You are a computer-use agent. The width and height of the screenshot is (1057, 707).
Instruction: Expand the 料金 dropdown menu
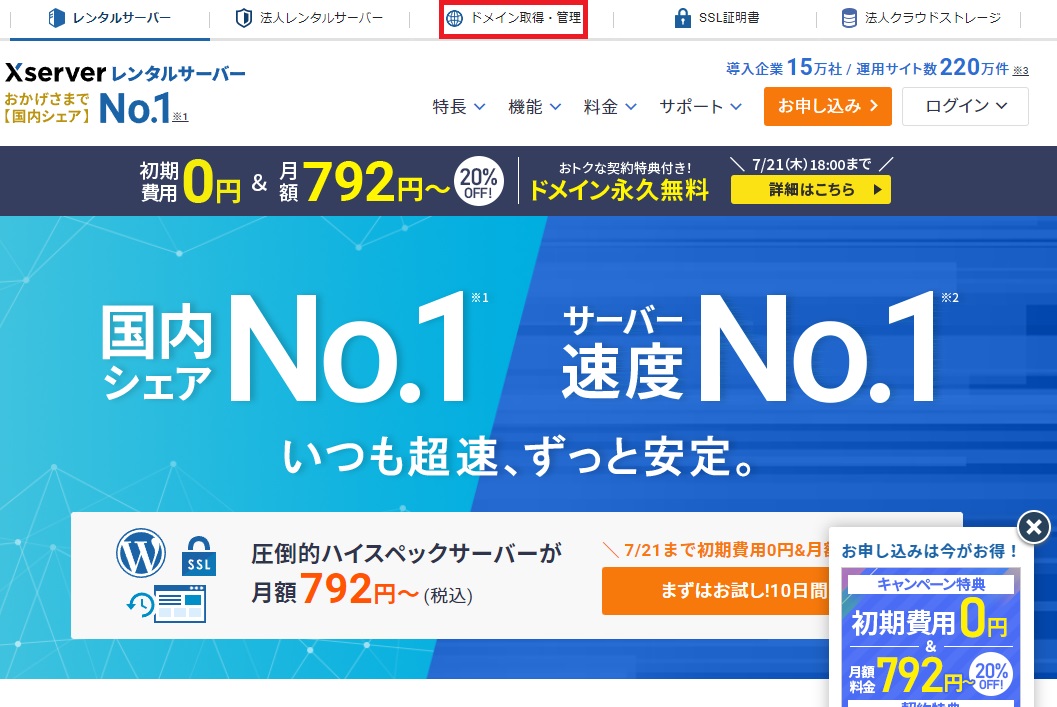click(609, 106)
